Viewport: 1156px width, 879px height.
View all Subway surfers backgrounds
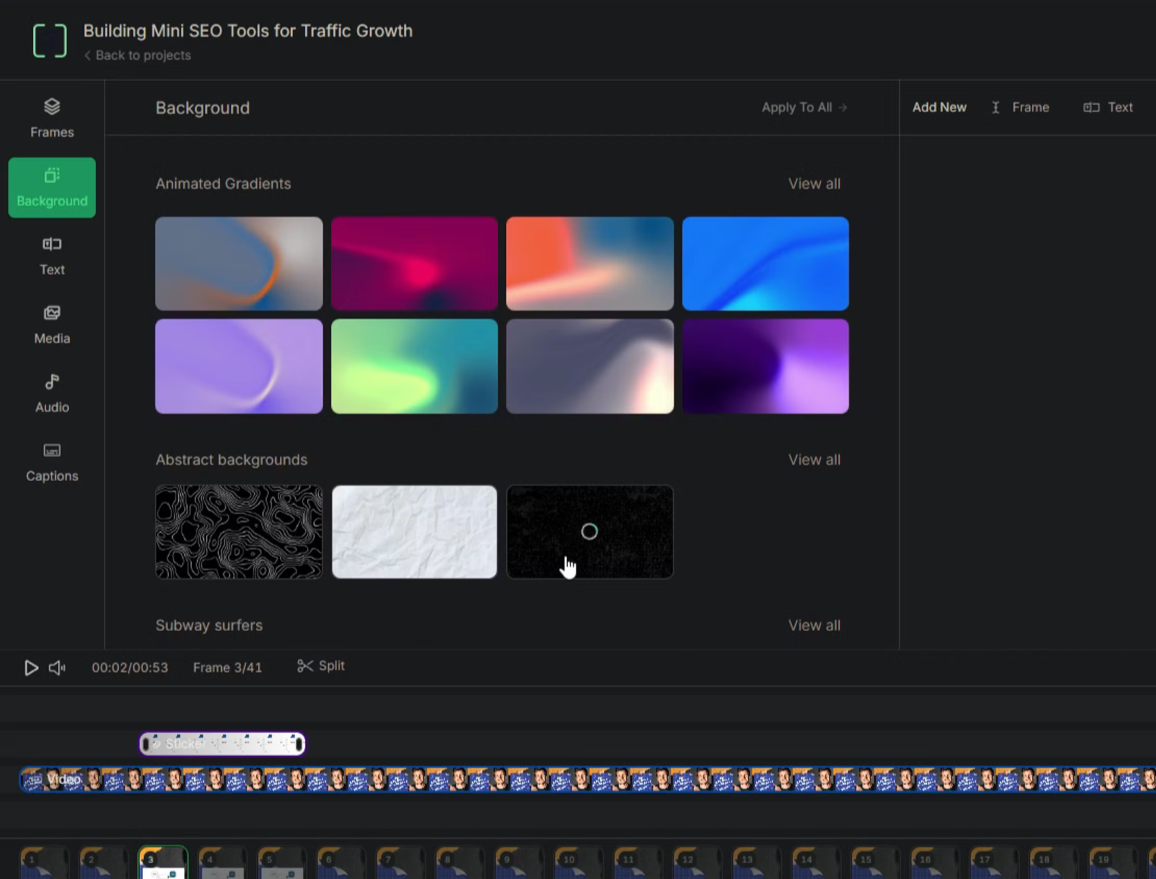[x=814, y=624]
